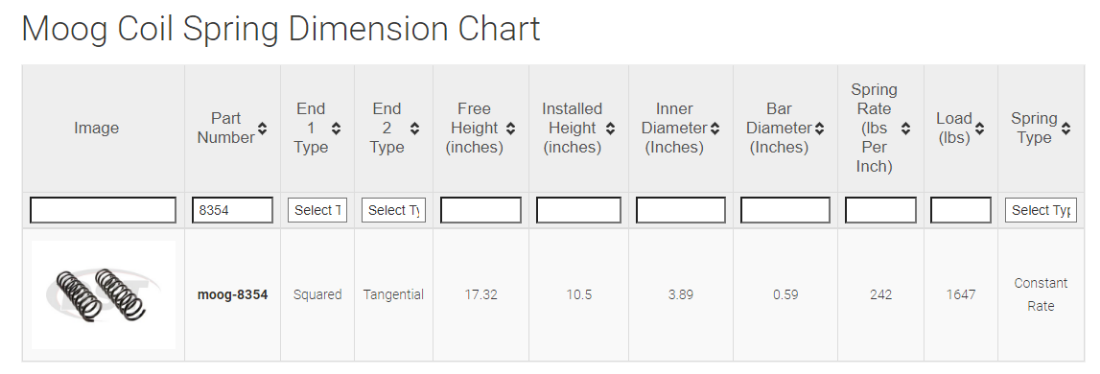Viewport: 1100px width, 374px height.
Task: Click the Part Number filter field containing 8354
Action: (x=233, y=210)
